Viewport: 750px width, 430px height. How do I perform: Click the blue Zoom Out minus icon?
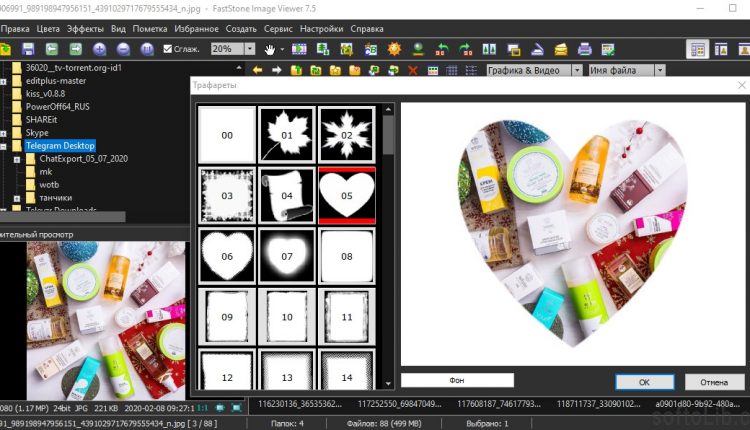123,49
